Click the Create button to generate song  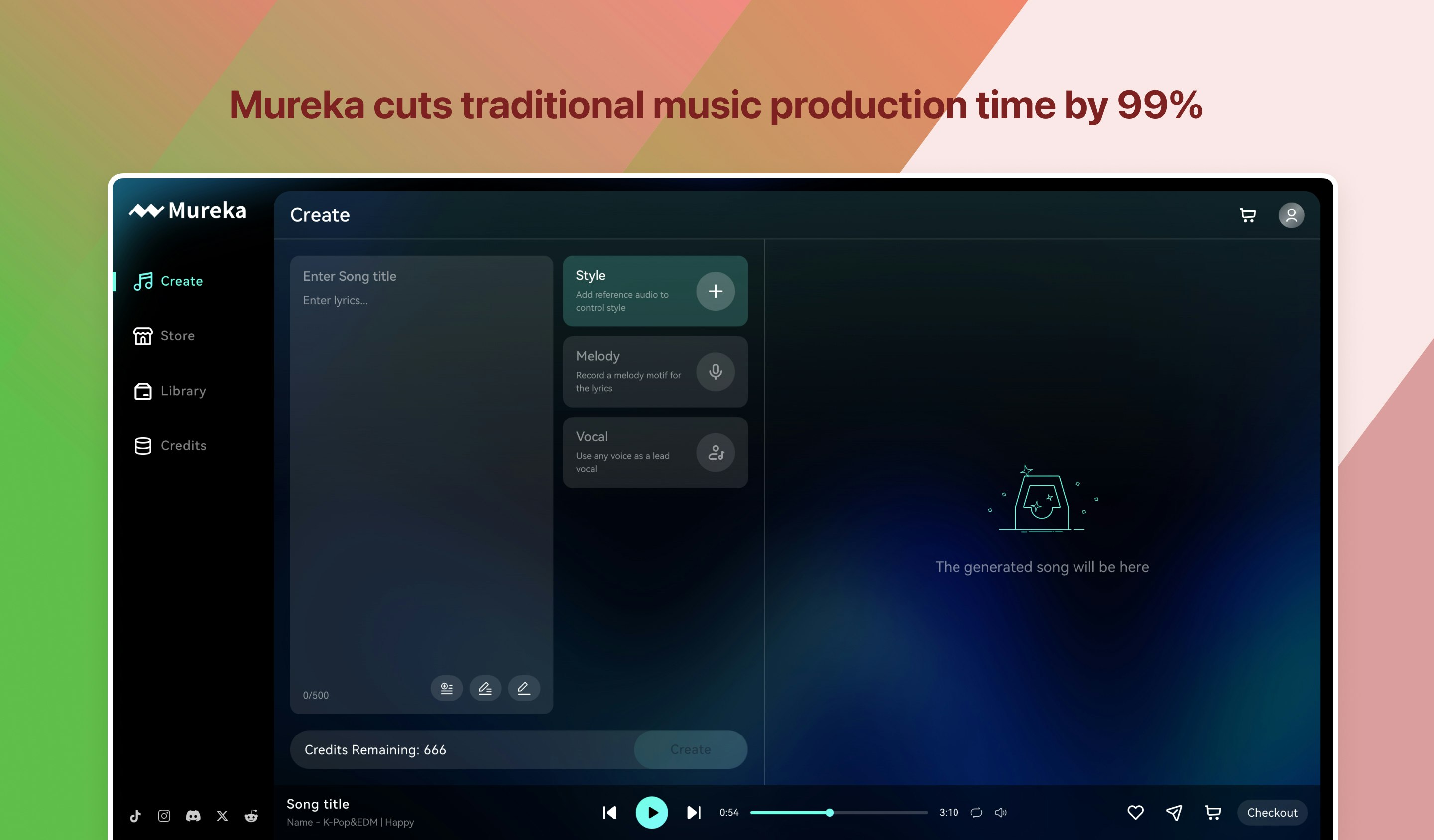point(690,749)
